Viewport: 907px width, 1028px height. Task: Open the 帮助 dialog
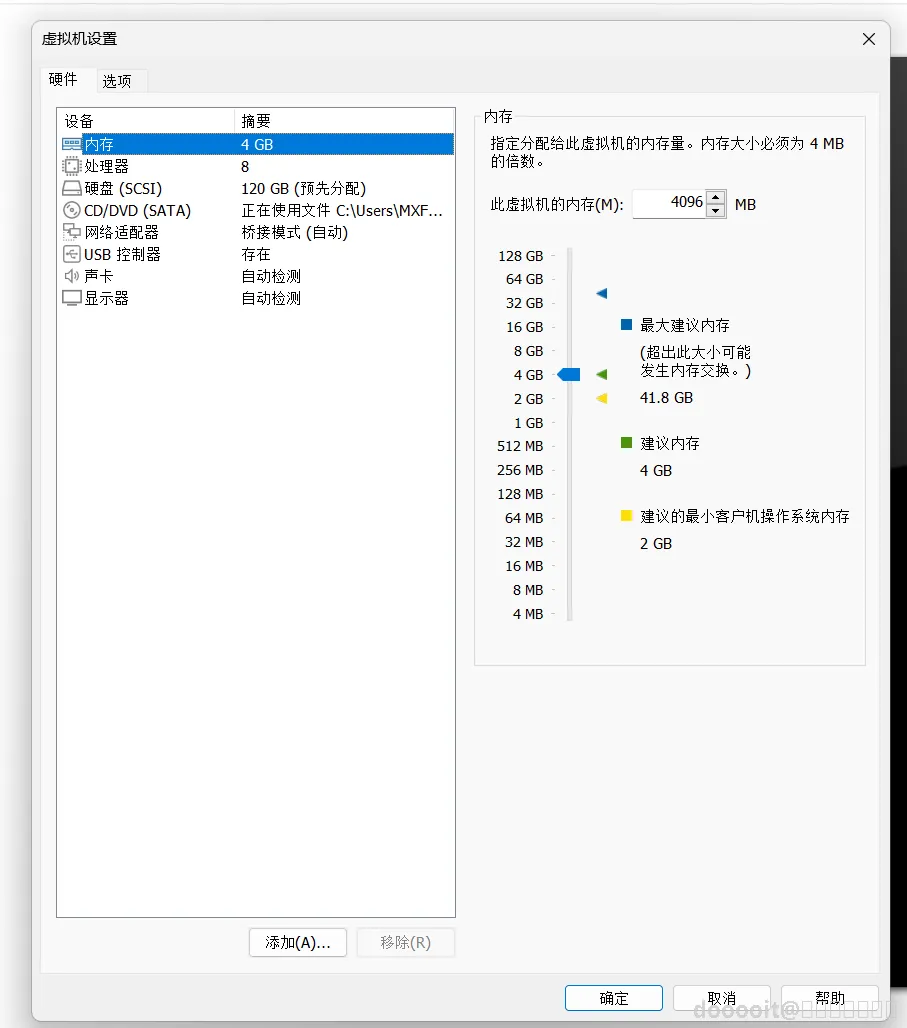click(829, 997)
